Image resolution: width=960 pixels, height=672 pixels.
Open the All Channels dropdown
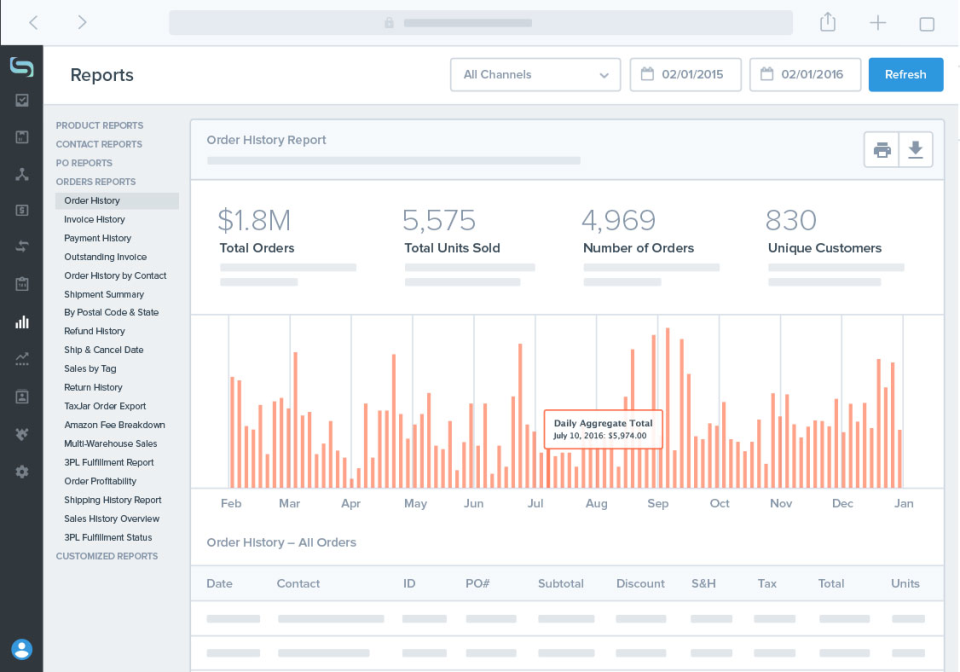point(535,75)
